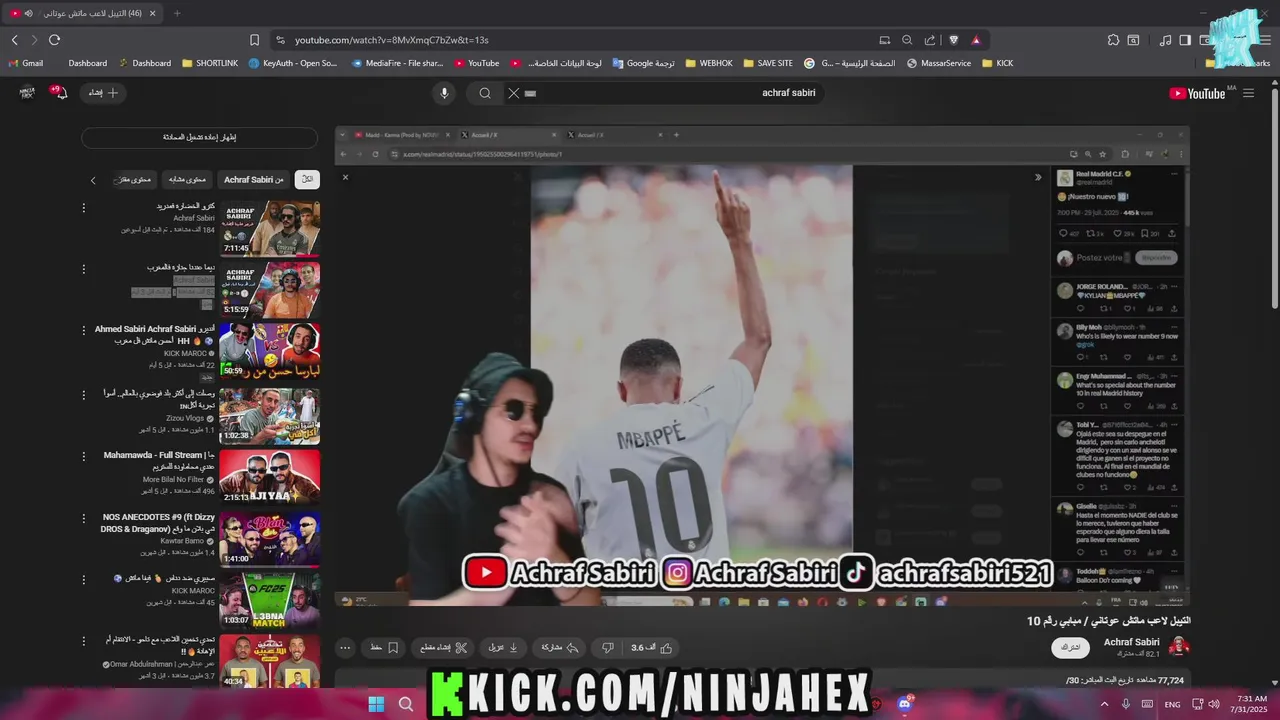Open MediaFire - File shar... bookmark
Image resolution: width=1280 pixels, height=720 pixels.
pos(397,63)
